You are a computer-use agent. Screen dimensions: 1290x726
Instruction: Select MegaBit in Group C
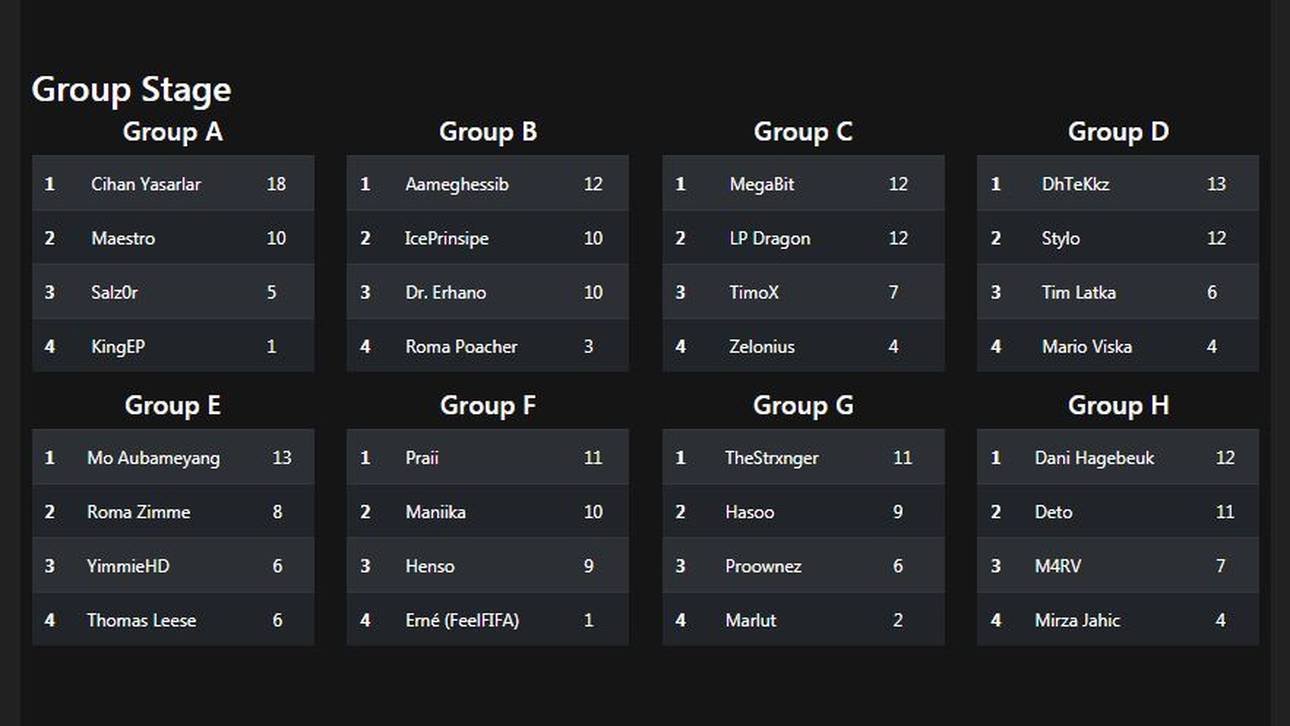click(762, 184)
